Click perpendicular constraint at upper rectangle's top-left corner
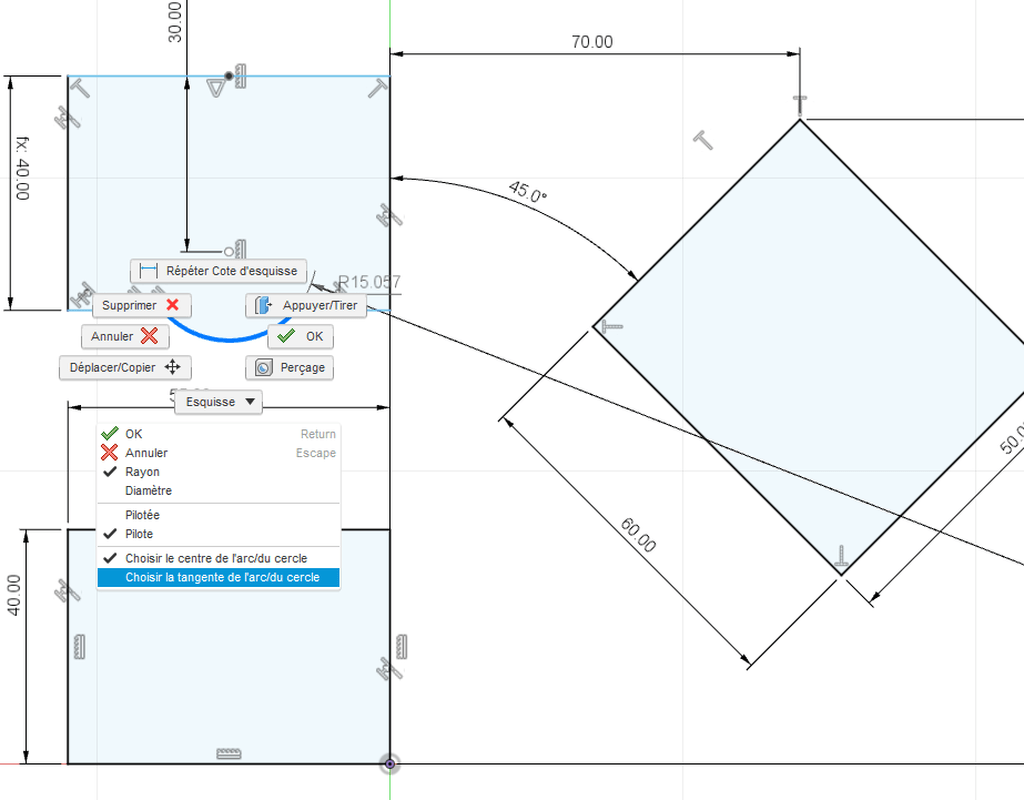This screenshot has height=800, width=1024. pyautogui.click(x=80, y=88)
